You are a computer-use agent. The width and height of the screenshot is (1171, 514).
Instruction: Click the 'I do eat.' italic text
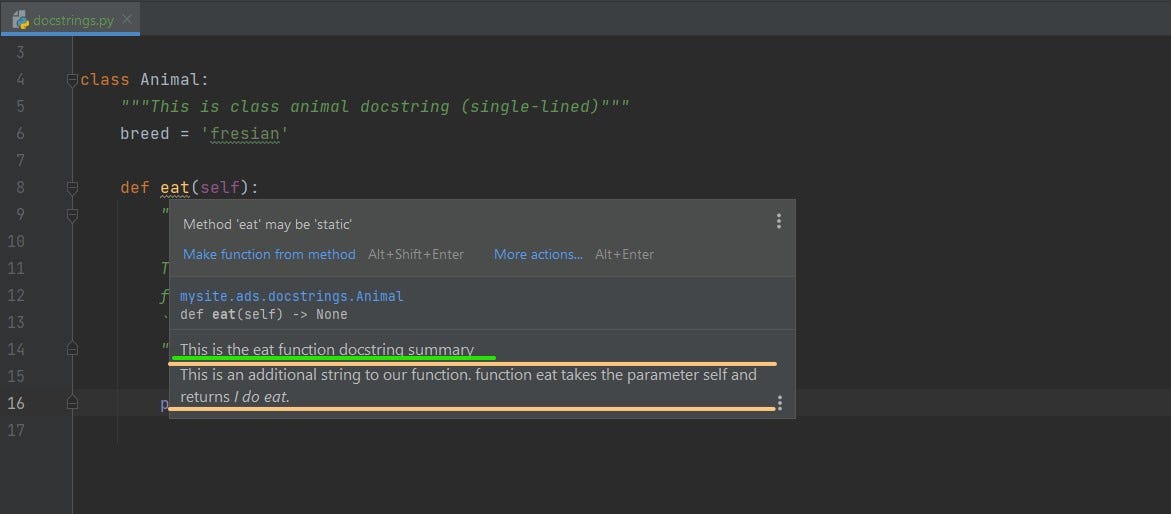click(261, 397)
